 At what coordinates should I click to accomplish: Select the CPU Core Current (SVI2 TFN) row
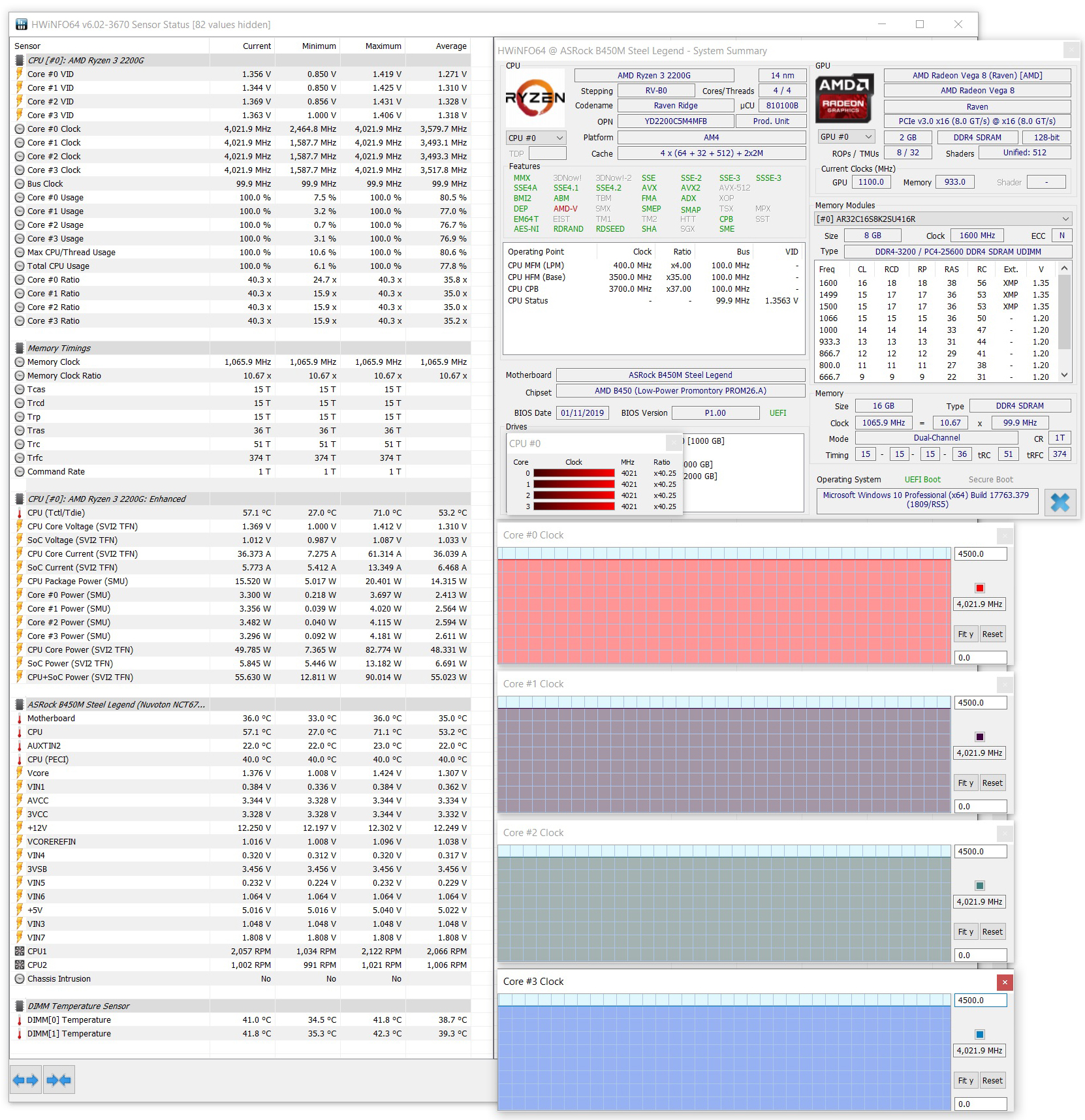241,553
